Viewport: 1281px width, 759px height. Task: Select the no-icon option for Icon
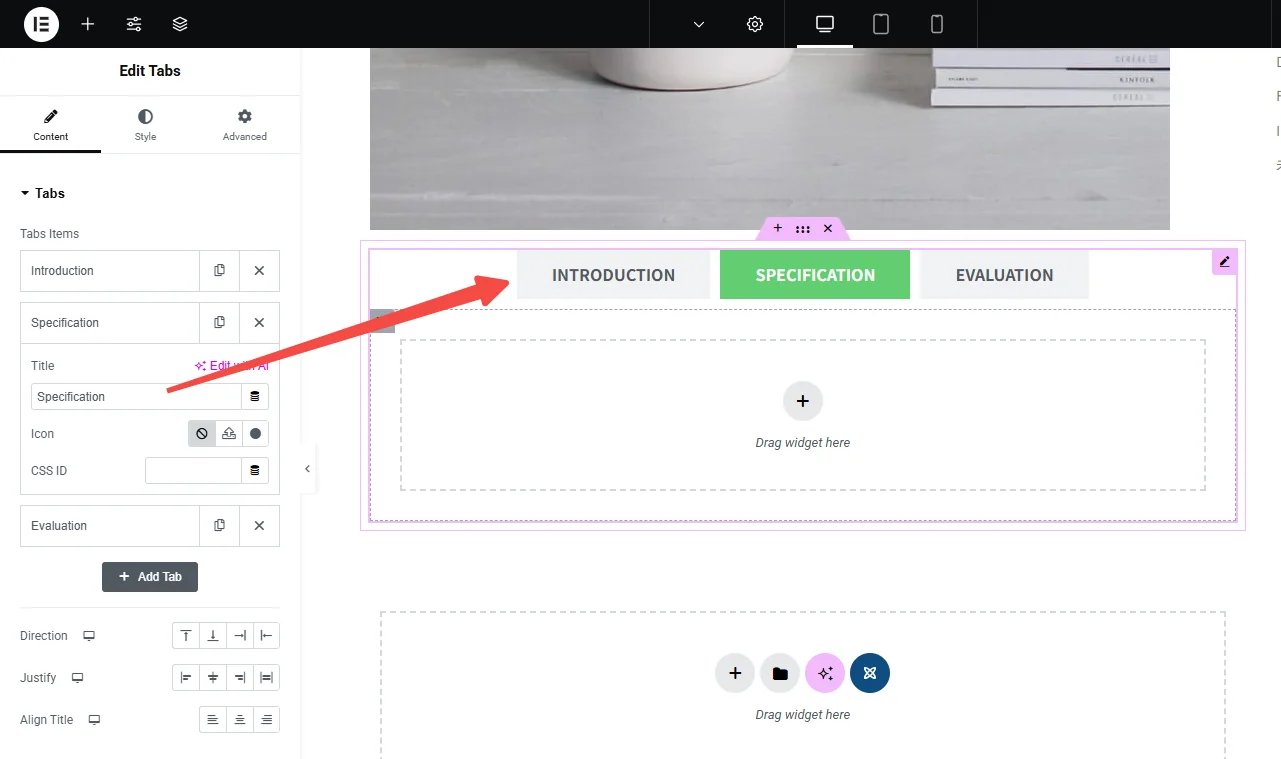point(202,434)
